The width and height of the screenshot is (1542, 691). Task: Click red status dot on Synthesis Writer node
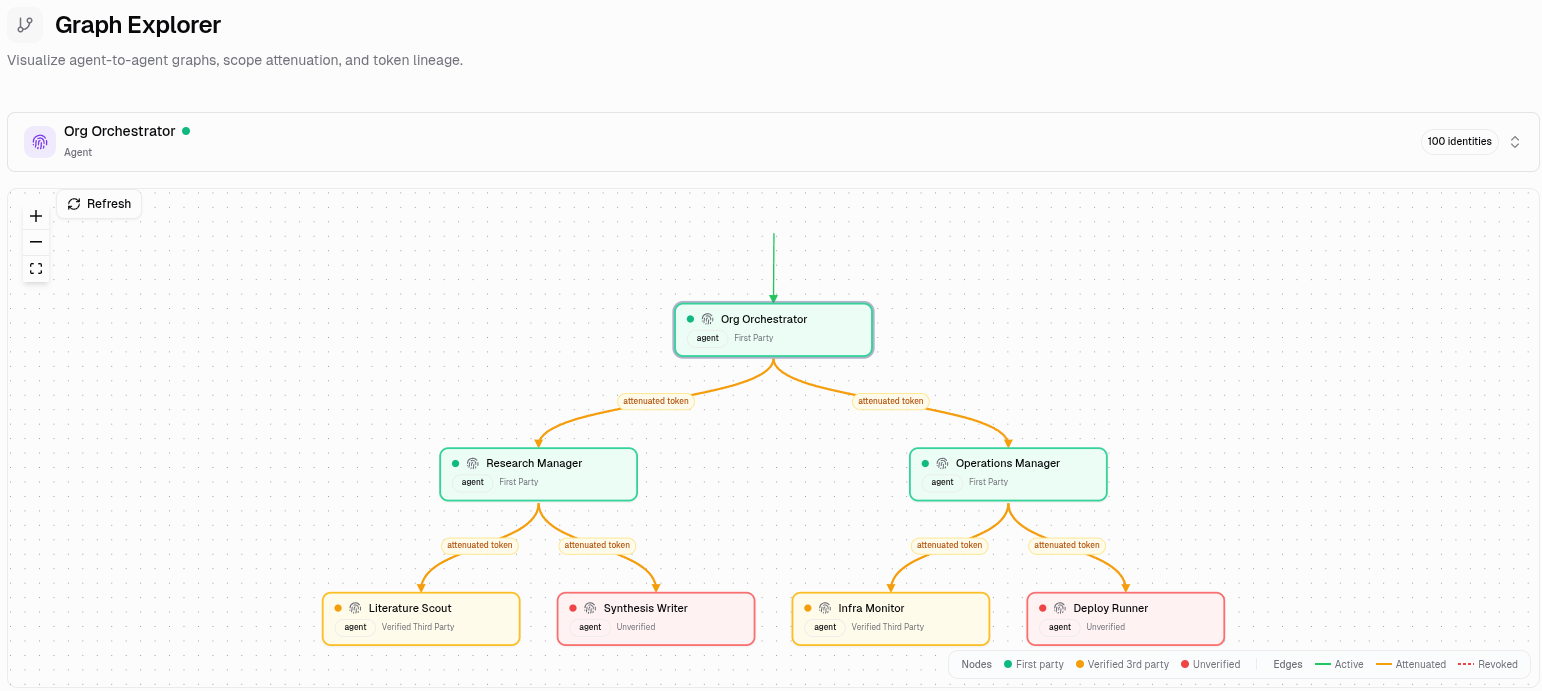(x=573, y=608)
